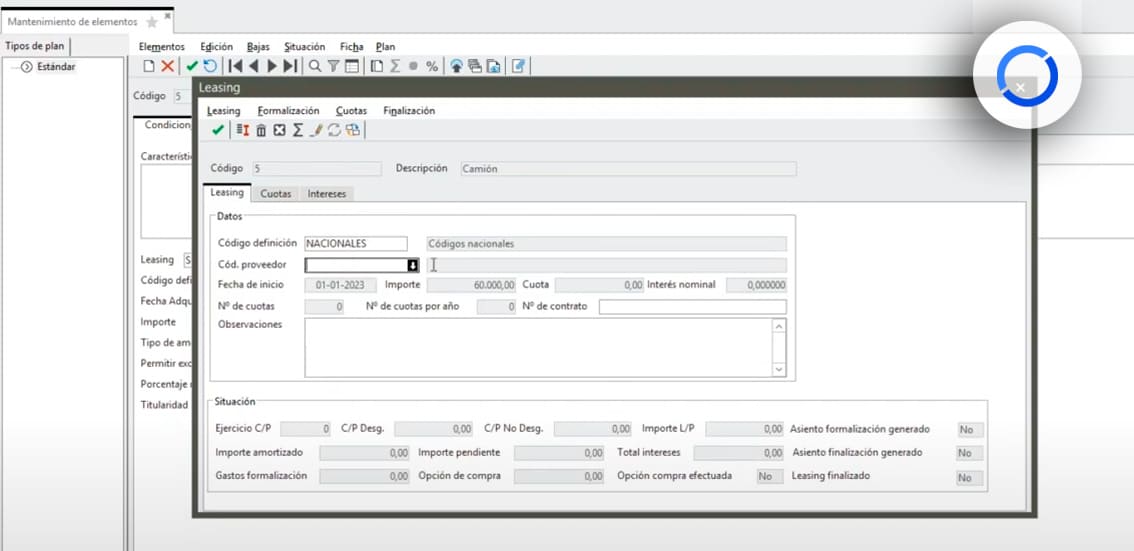
Task: Open the Situación menu
Action: coord(304,46)
